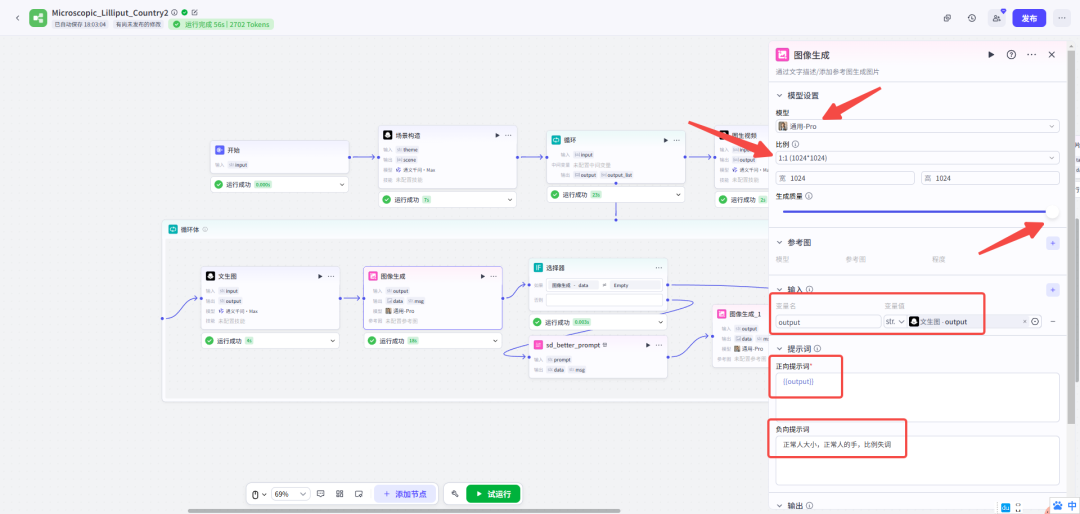The image size is (1080, 514).
Task: Click the 生成质量 slider handle
Action: [x=1052, y=212]
